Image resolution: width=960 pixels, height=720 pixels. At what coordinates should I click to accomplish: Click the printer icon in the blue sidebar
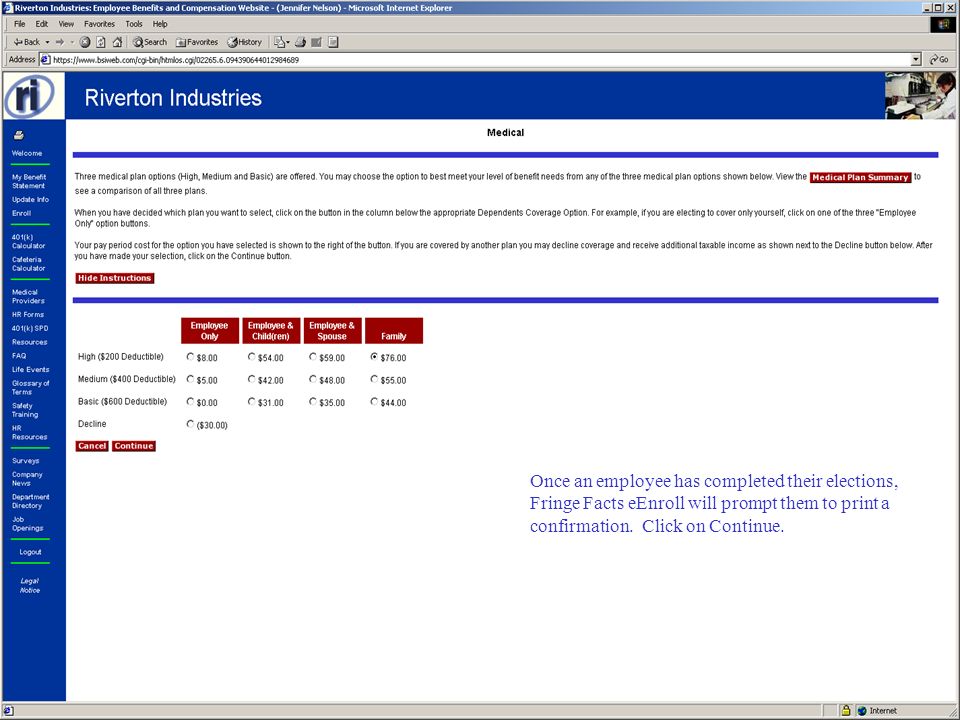(19, 135)
